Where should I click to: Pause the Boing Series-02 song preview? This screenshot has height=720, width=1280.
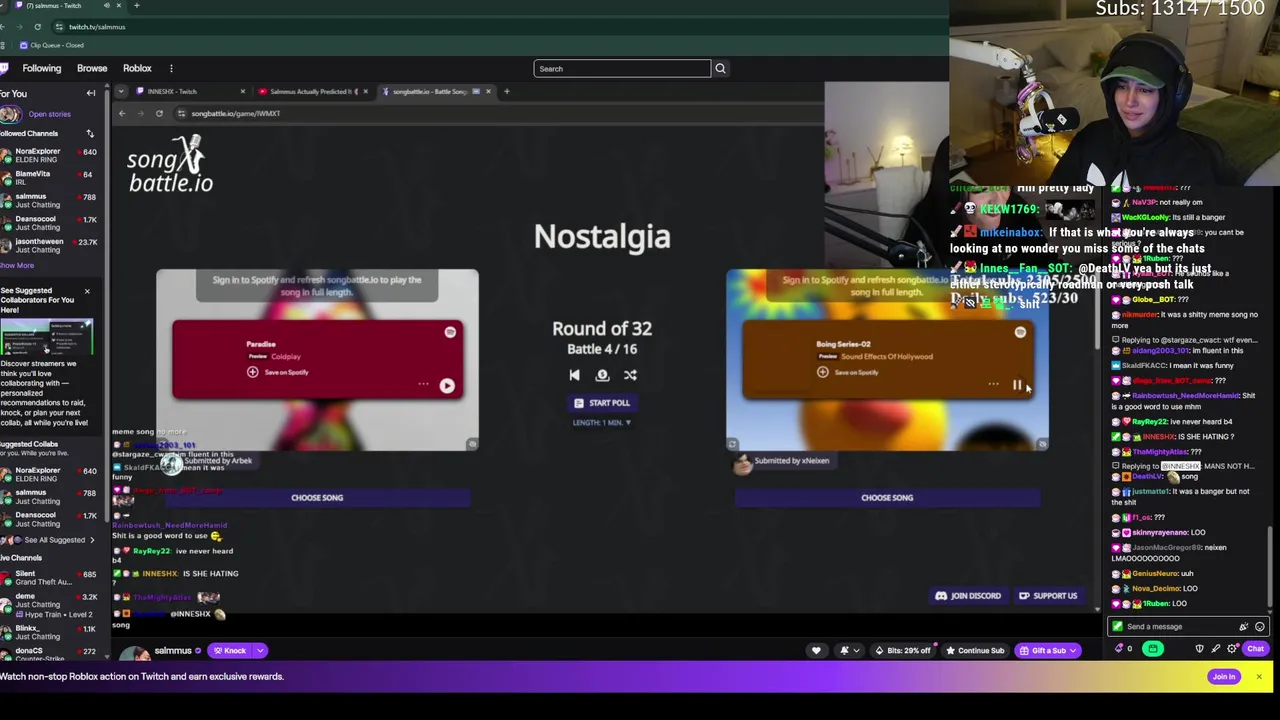pos(1017,385)
